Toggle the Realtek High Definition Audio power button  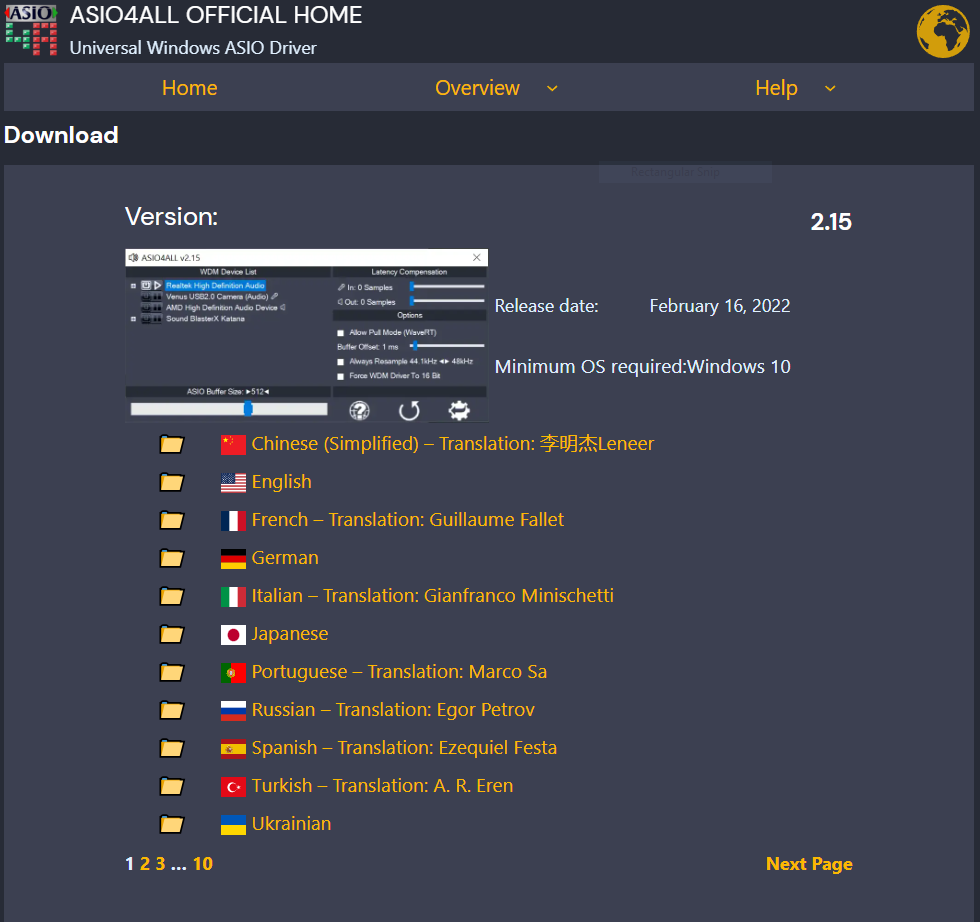pos(146,285)
